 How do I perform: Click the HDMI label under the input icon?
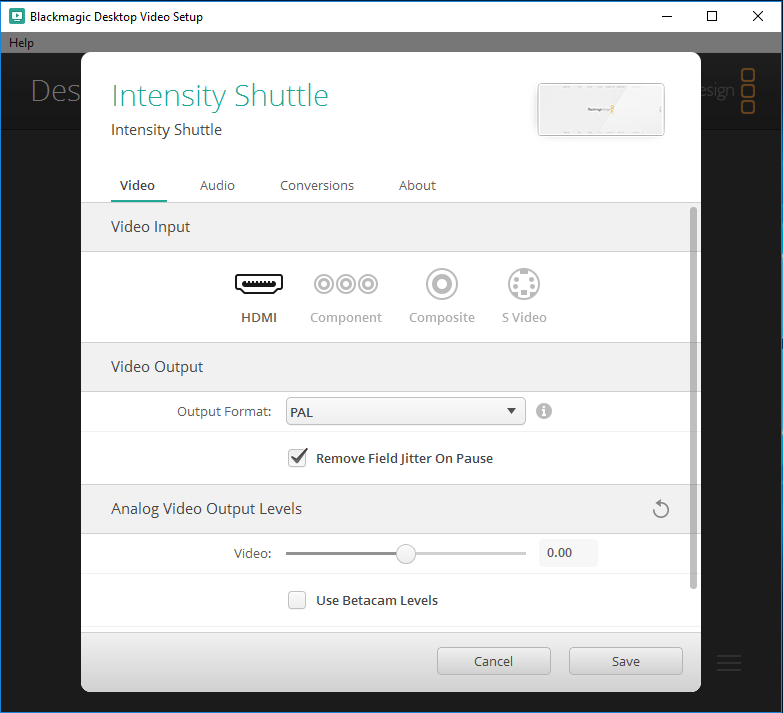point(259,318)
